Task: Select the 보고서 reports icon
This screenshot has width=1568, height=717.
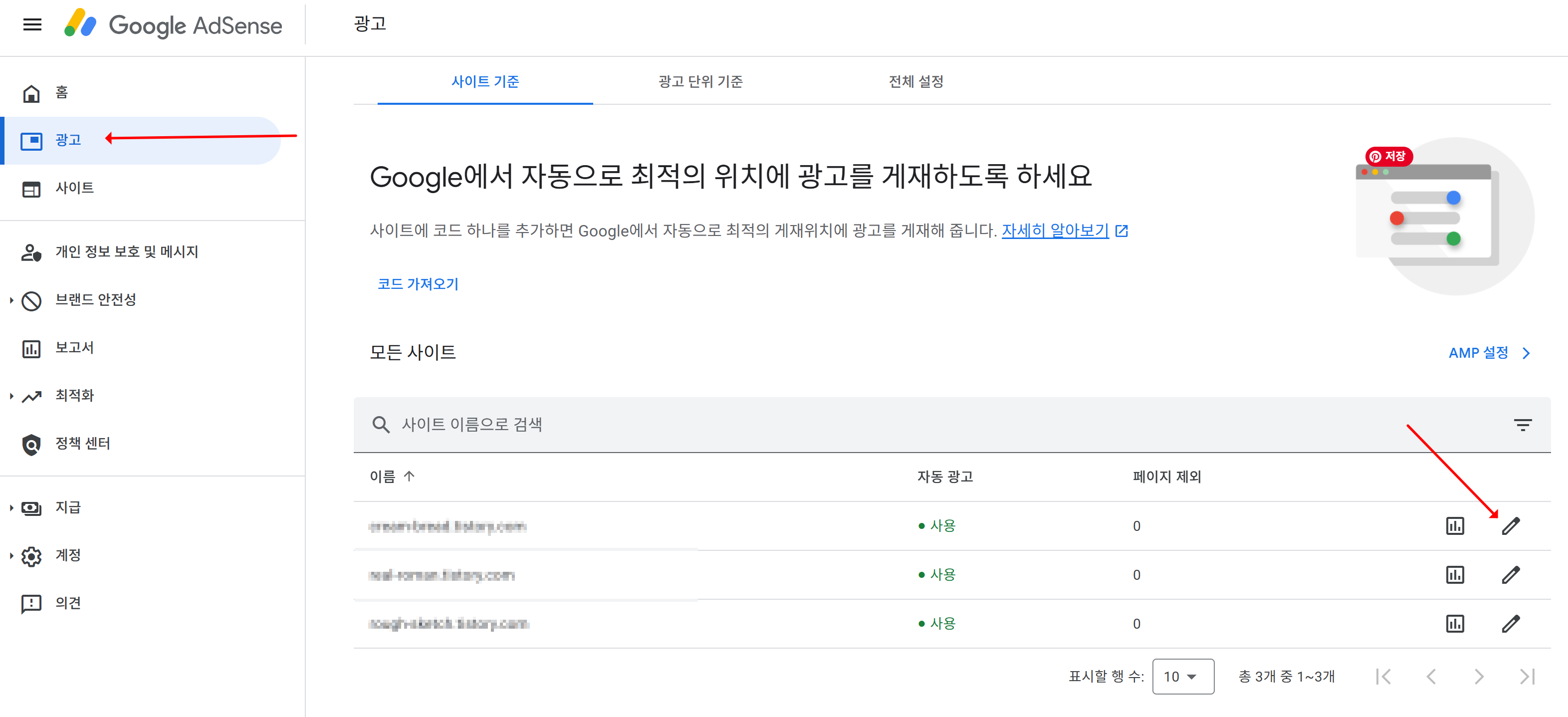Action: [x=31, y=348]
